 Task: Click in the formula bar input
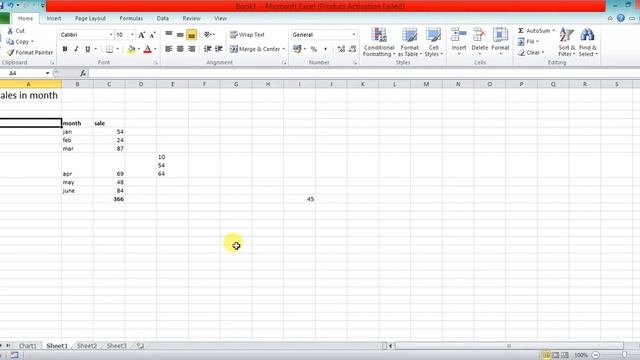click(x=363, y=73)
